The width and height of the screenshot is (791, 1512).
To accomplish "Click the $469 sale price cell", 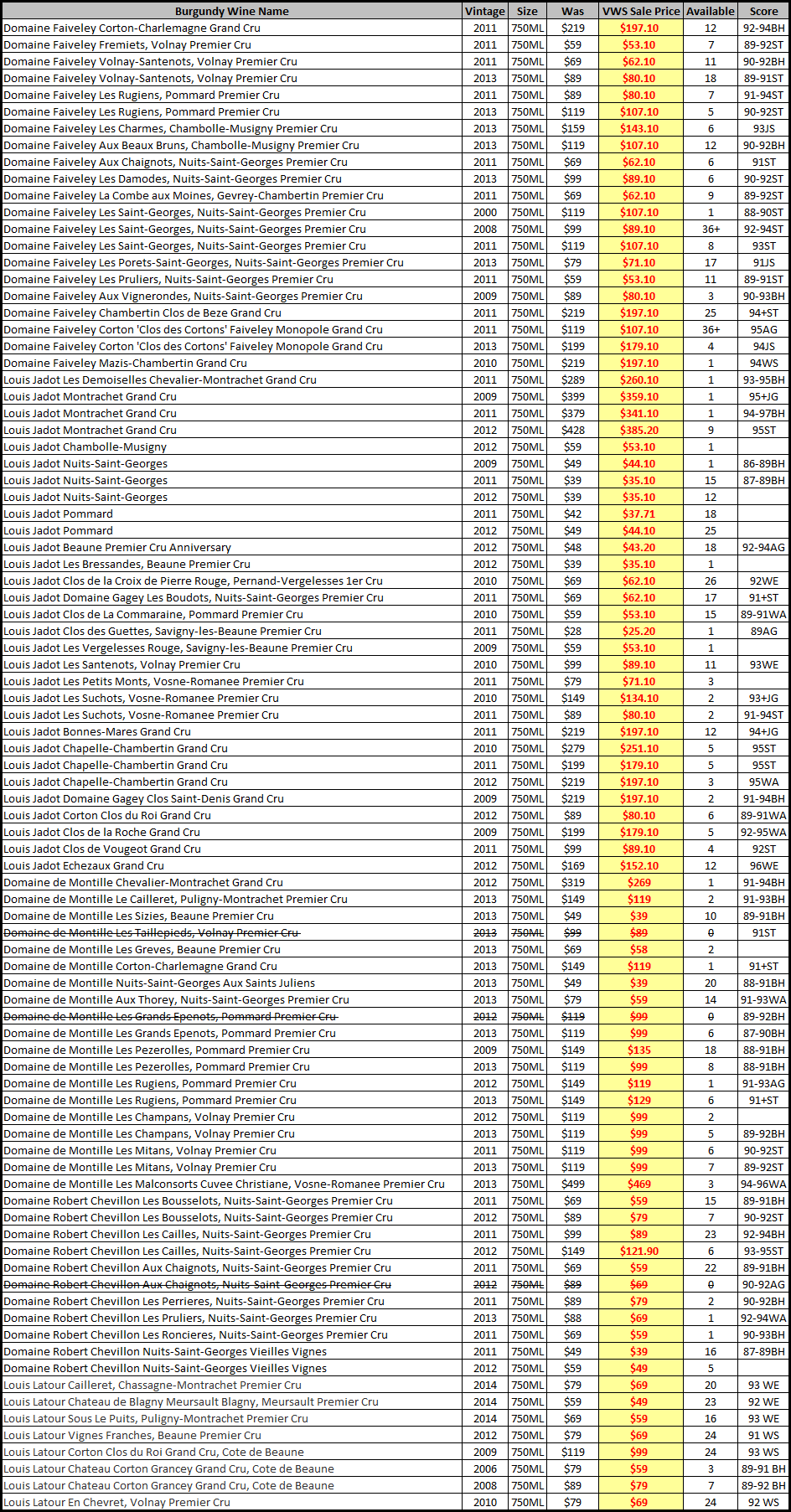I will (640, 1184).
